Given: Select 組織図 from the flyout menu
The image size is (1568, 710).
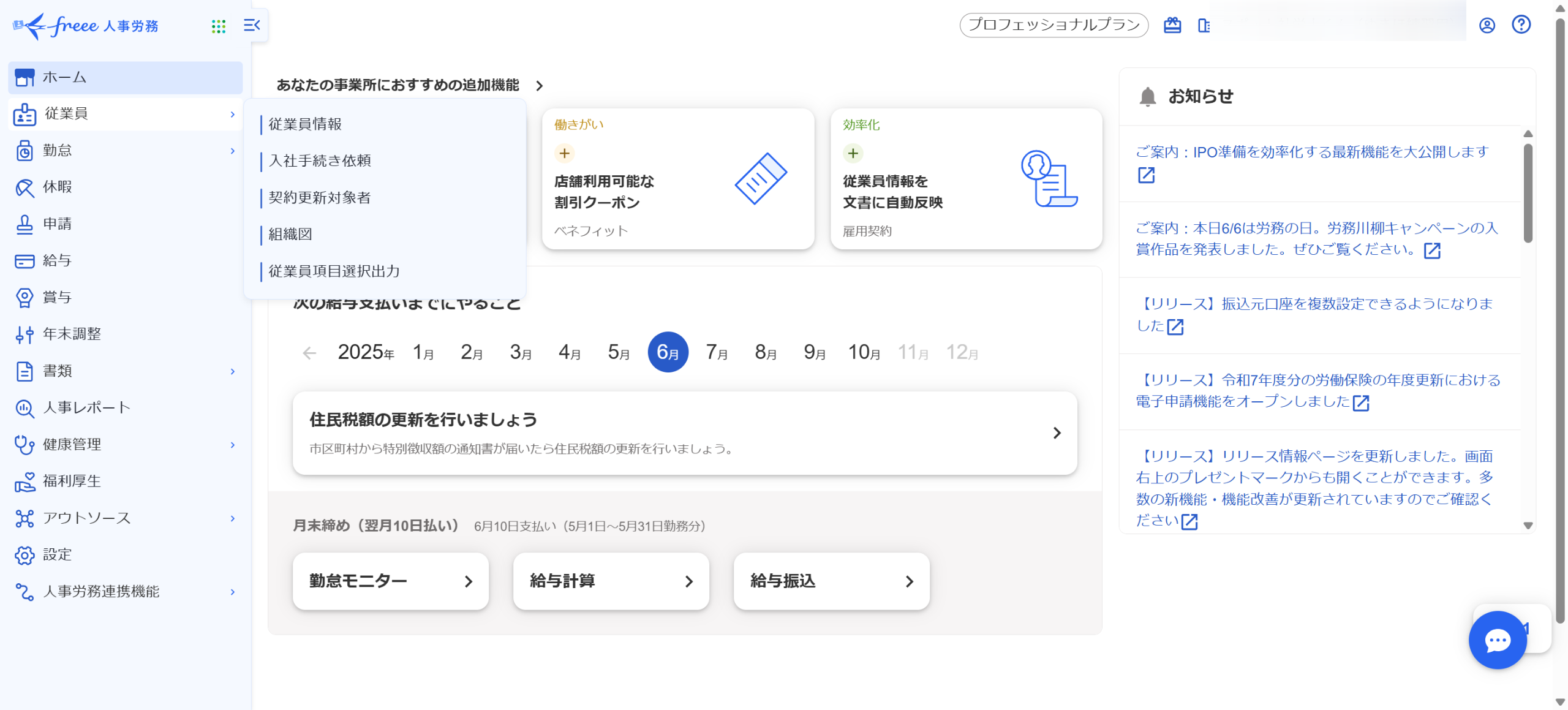Looking at the screenshot, I should pyautogui.click(x=290, y=235).
